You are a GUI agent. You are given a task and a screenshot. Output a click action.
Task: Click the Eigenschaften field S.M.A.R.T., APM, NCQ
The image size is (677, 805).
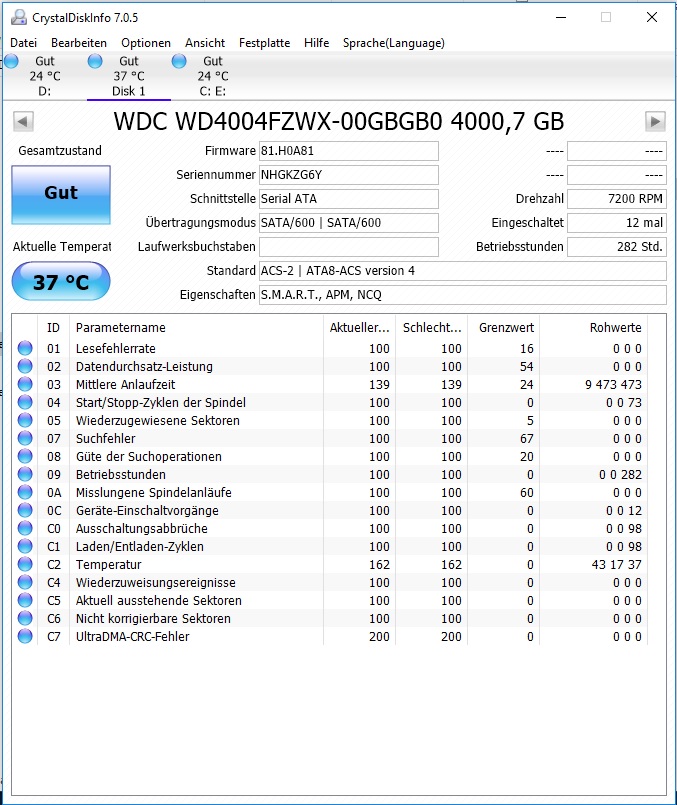pyautogui.click(x=462, y=295)
